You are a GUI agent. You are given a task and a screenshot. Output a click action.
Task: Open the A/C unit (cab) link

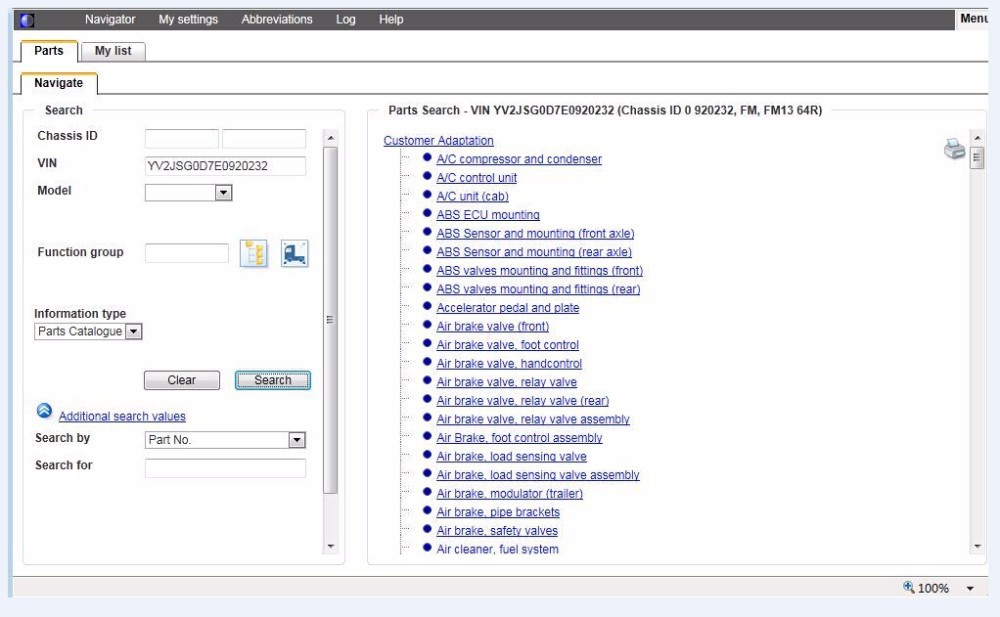[x=473, y=196]
